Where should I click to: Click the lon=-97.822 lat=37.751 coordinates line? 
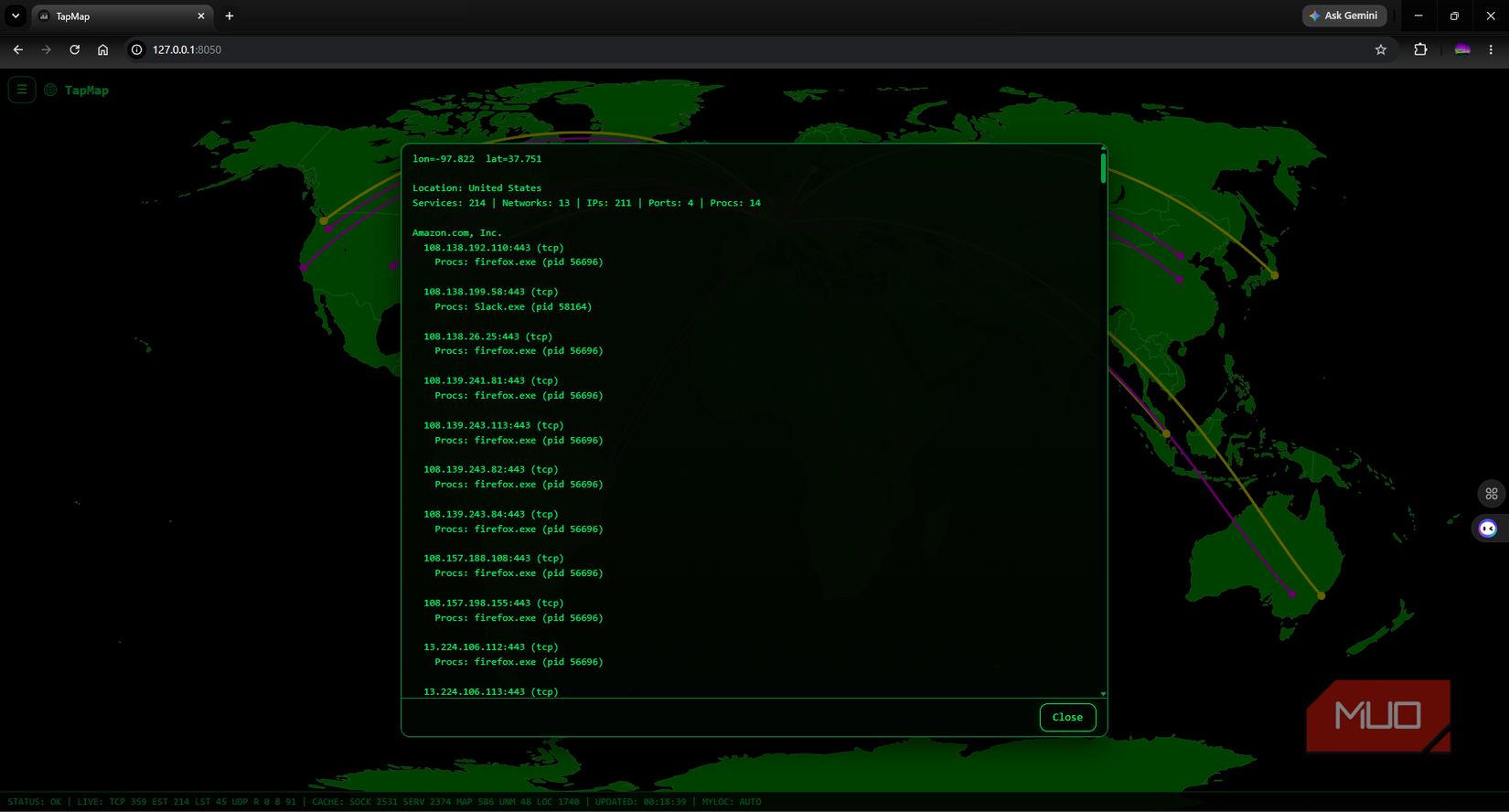pos(476,159)
